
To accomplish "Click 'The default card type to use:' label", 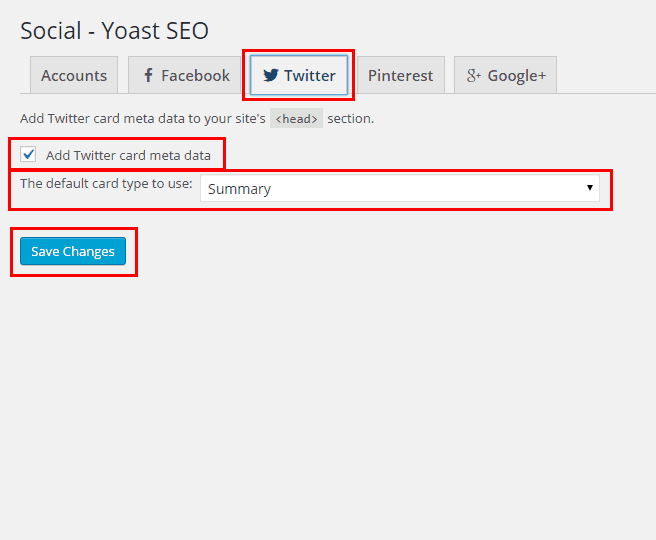I will (106, 183).
